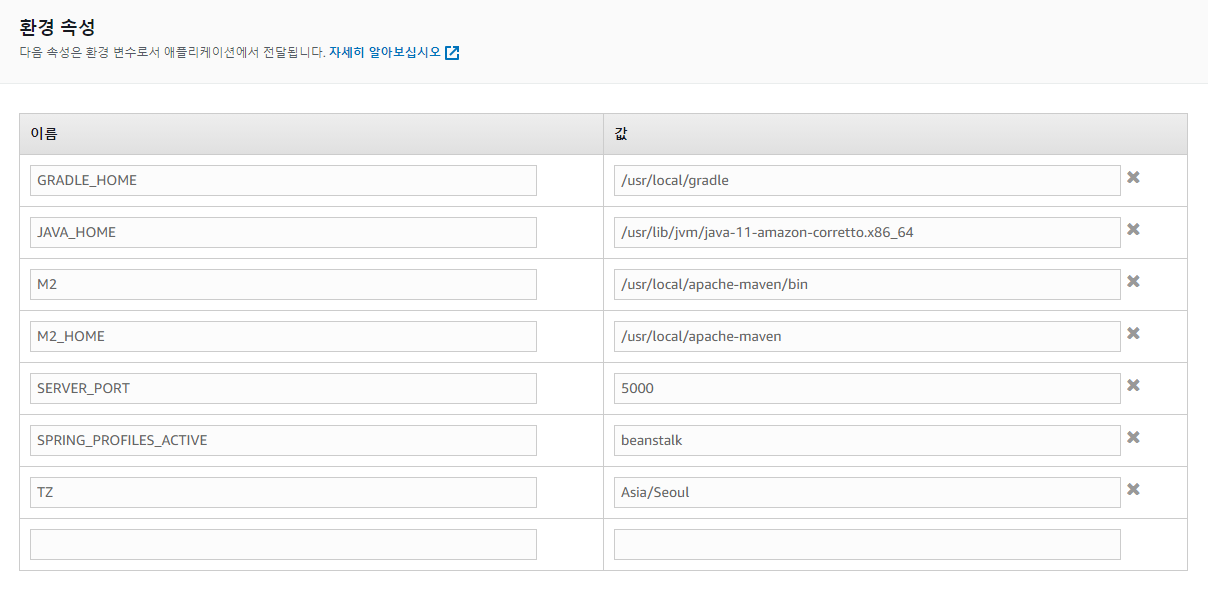Delete the SPRING_PROFILES_ACTIVE row
1208x598 pixels.
click(x=1133, y=438)
